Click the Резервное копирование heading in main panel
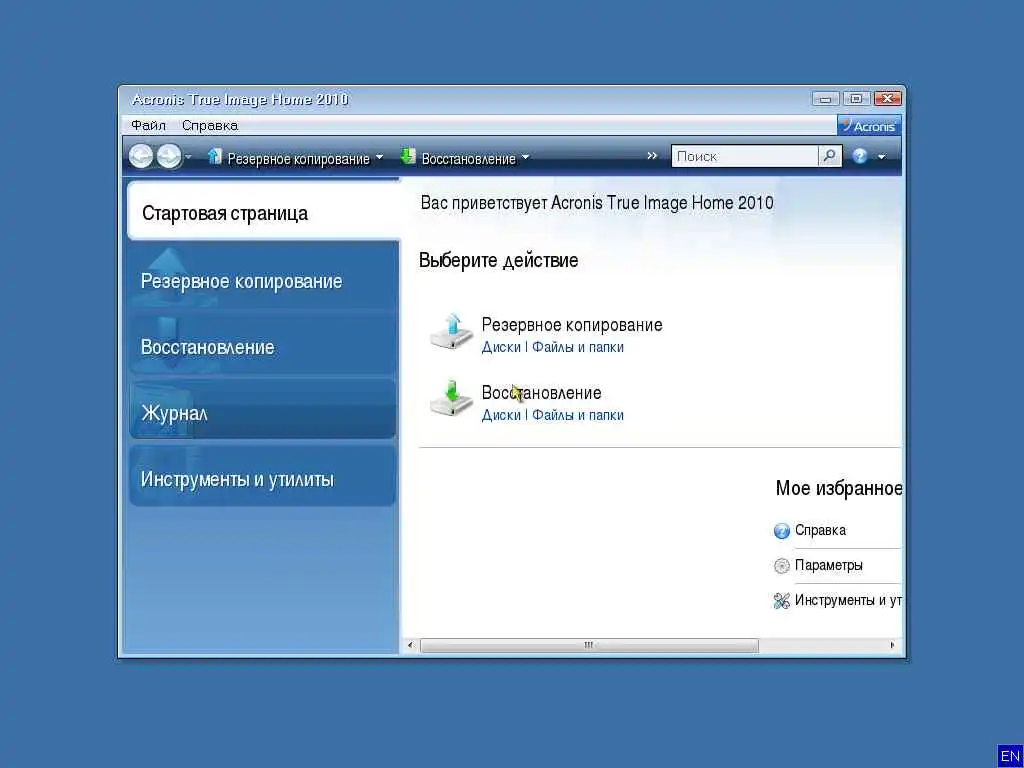 tap(572, 325)
